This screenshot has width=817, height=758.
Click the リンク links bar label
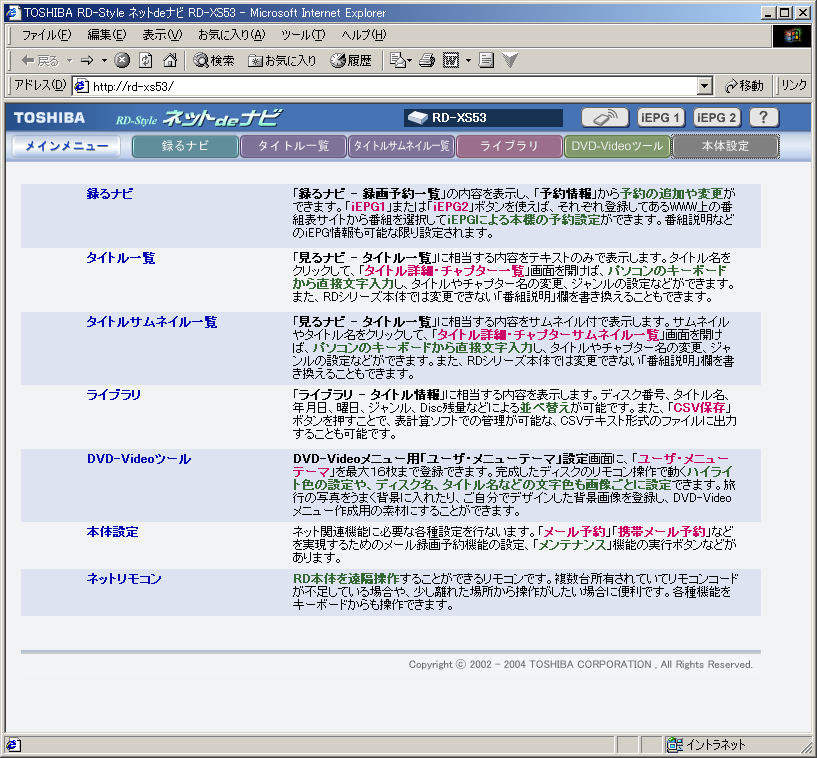click(794, 85)
